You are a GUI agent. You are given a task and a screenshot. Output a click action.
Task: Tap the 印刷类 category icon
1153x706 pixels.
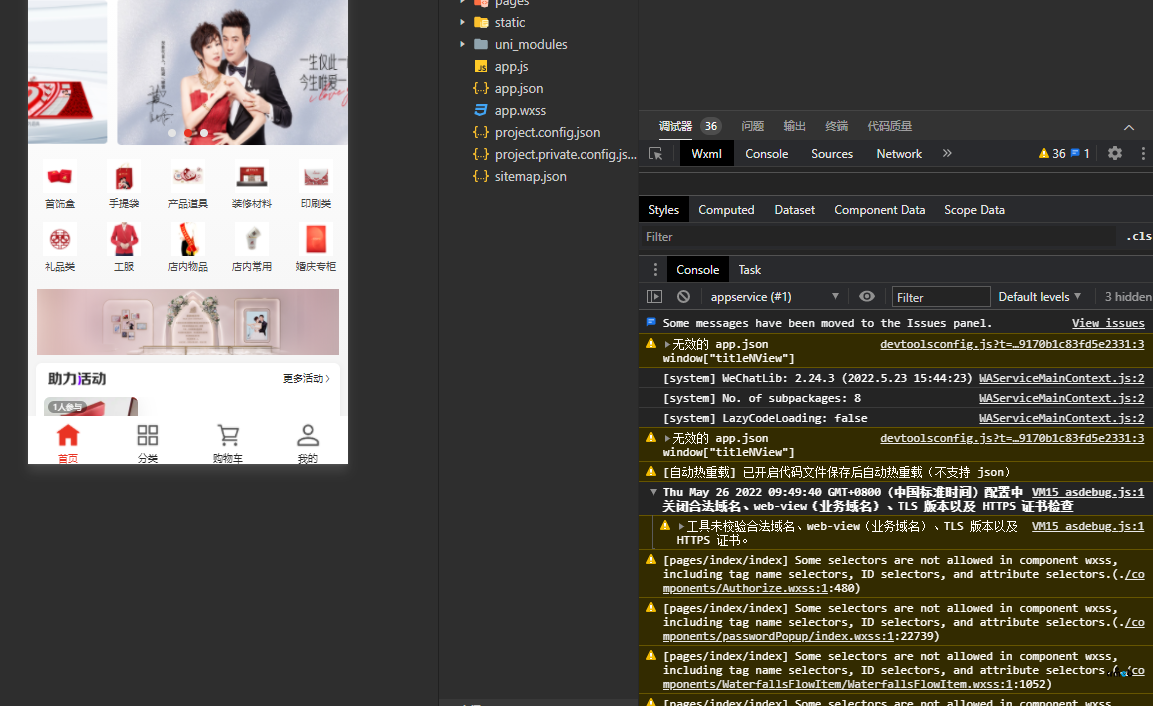tap(315, 176)
